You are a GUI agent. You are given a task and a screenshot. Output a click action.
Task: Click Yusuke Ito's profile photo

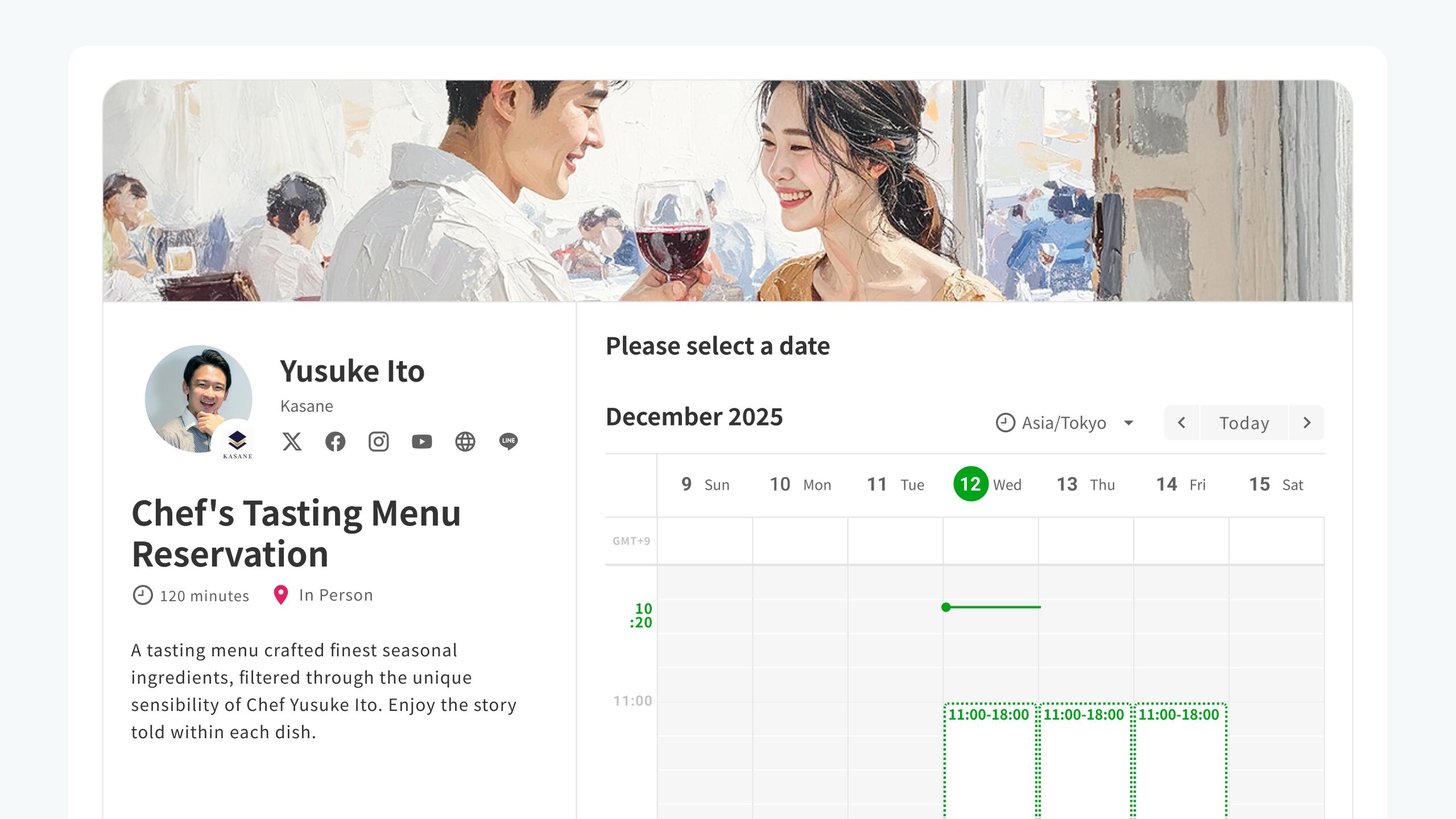196,400
